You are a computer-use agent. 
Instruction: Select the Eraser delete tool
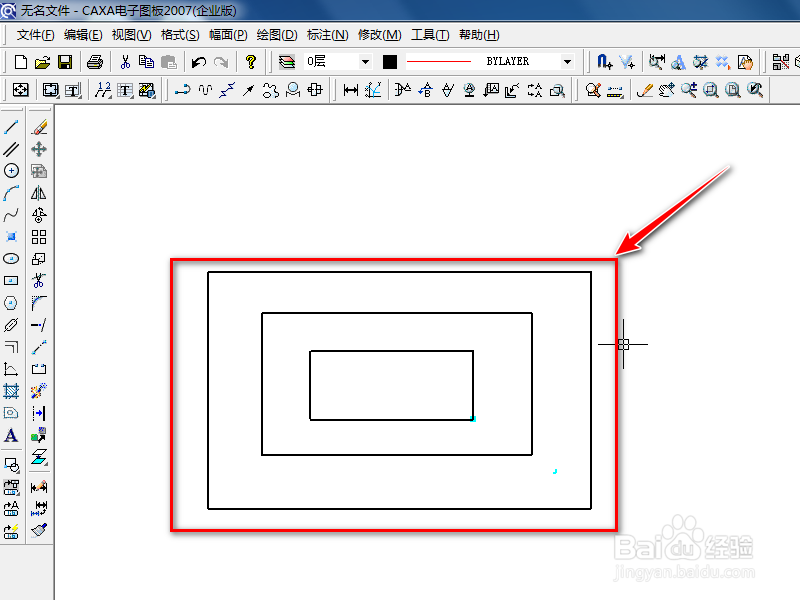(x=39, y=127)
